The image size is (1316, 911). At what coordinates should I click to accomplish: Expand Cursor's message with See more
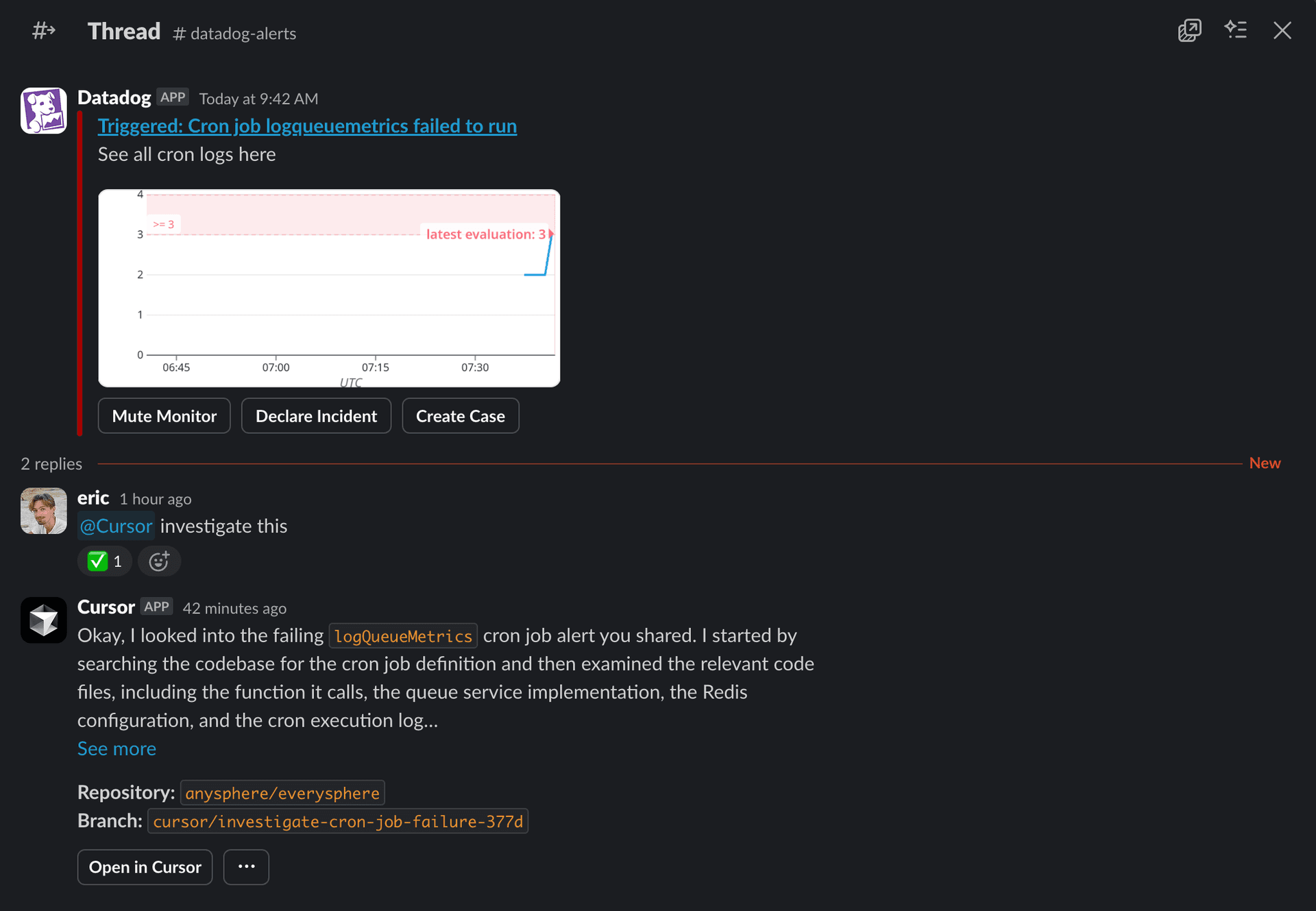click(117, 749)
